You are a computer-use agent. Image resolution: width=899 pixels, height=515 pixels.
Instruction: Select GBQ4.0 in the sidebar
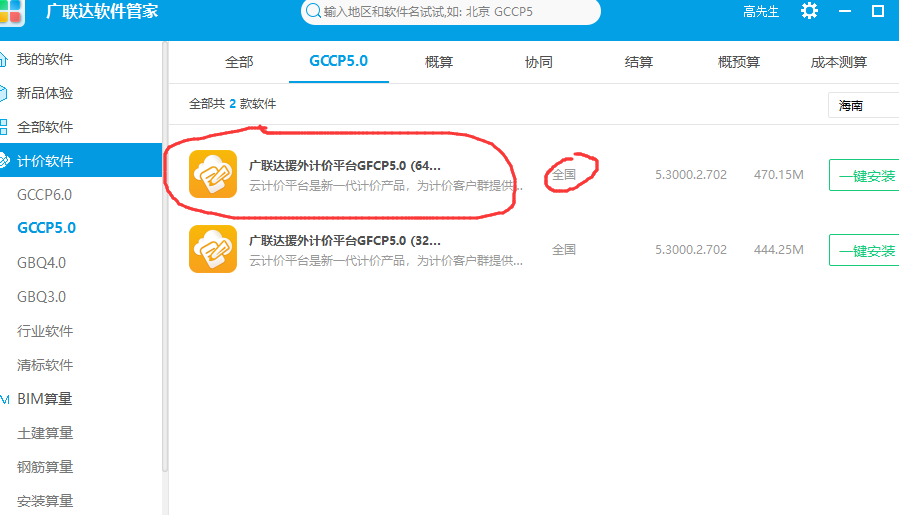coord(41,263)
